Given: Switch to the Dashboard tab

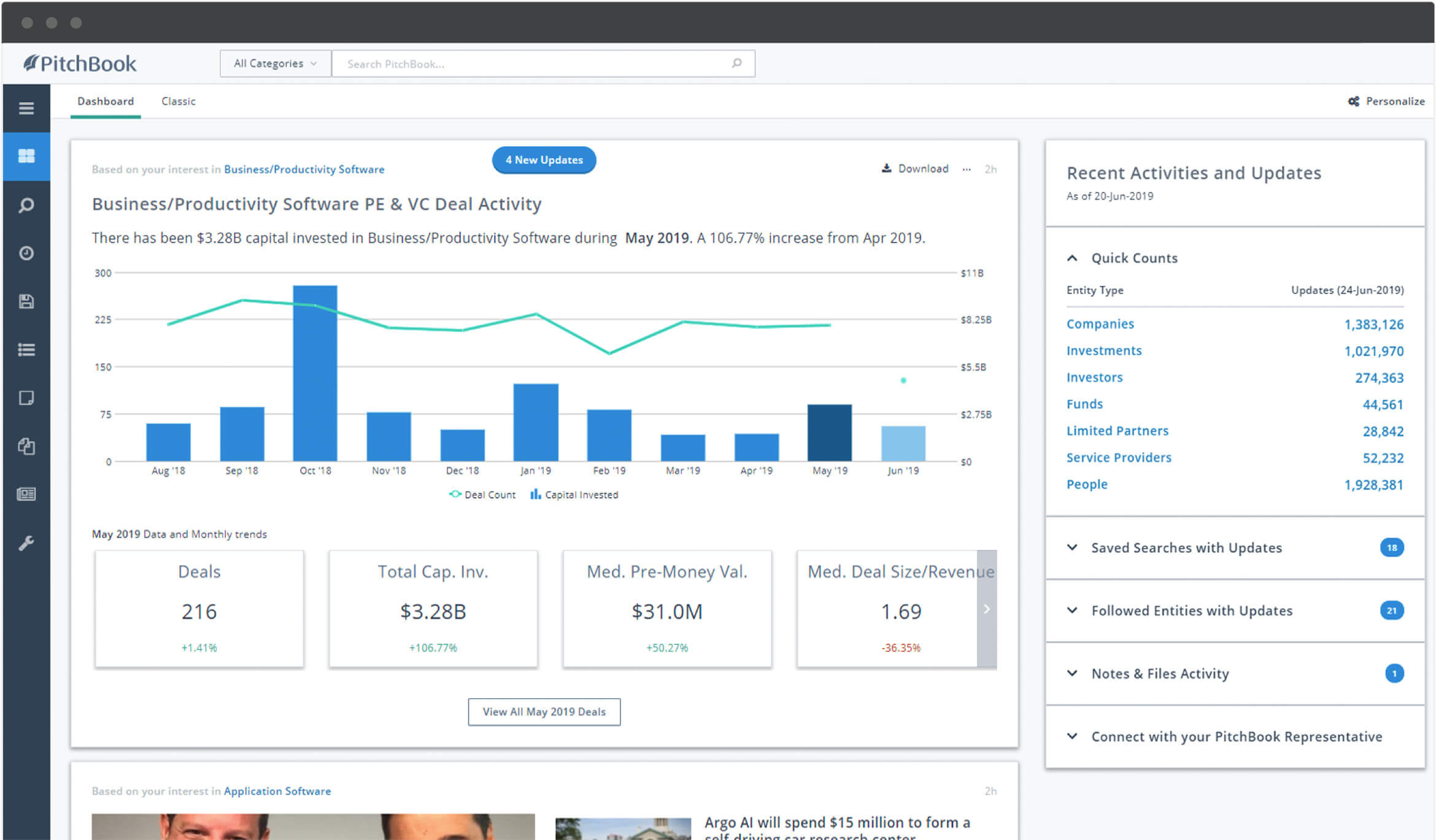Looking at the screenshot, I should (106, 101).
